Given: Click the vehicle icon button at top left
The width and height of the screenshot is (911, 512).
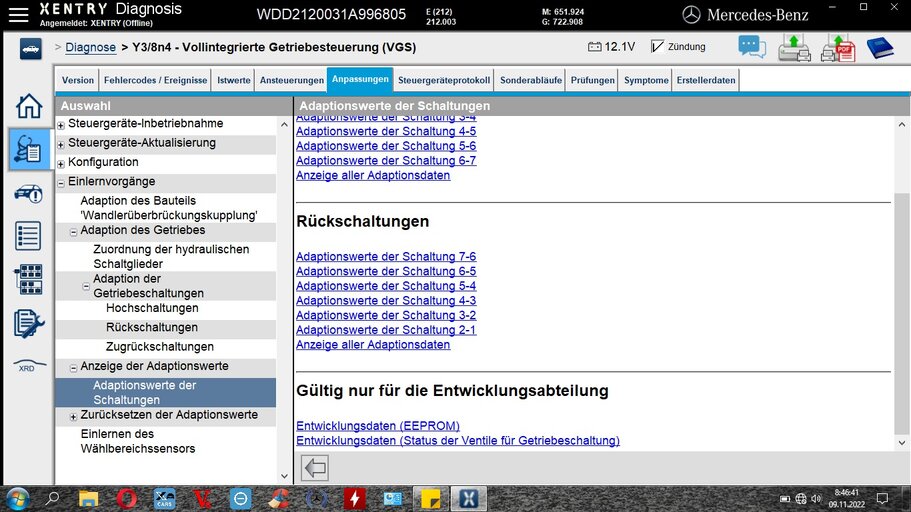Looking at the screenshot, I should click(30, 49).
